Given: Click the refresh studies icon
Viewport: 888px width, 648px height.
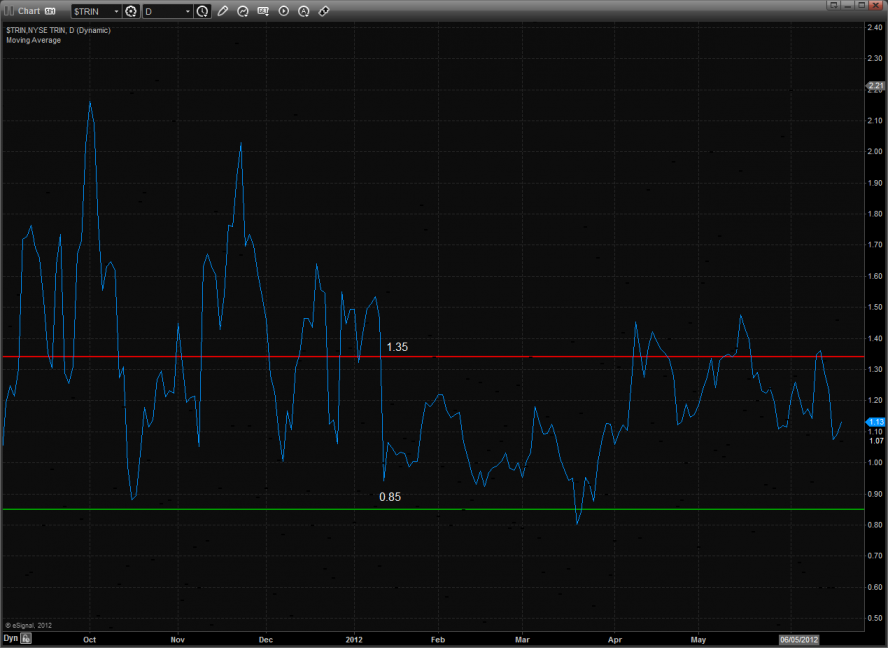Looking at the screenshot, I should pos(243,11).
